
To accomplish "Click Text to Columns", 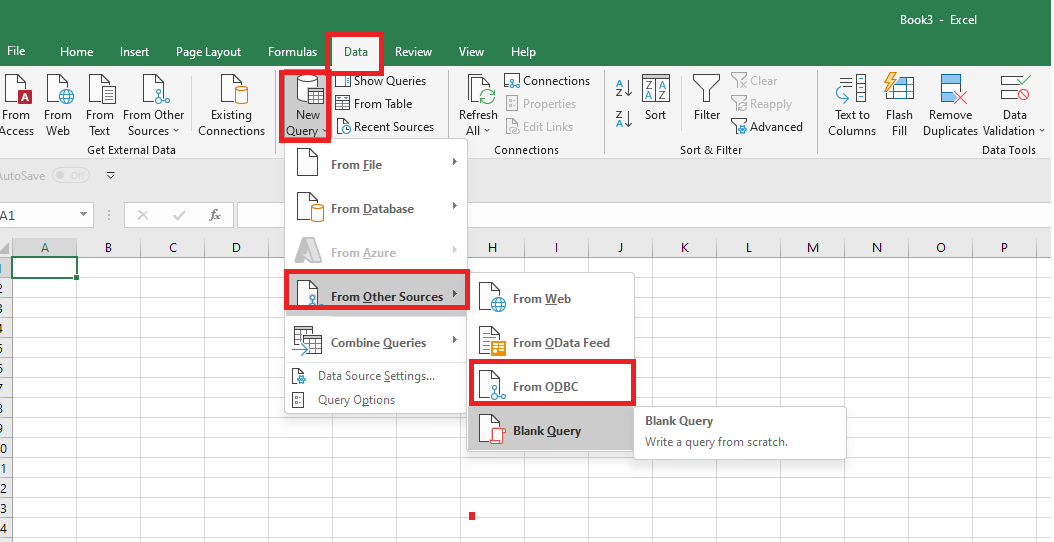I will tap(852, 106).
